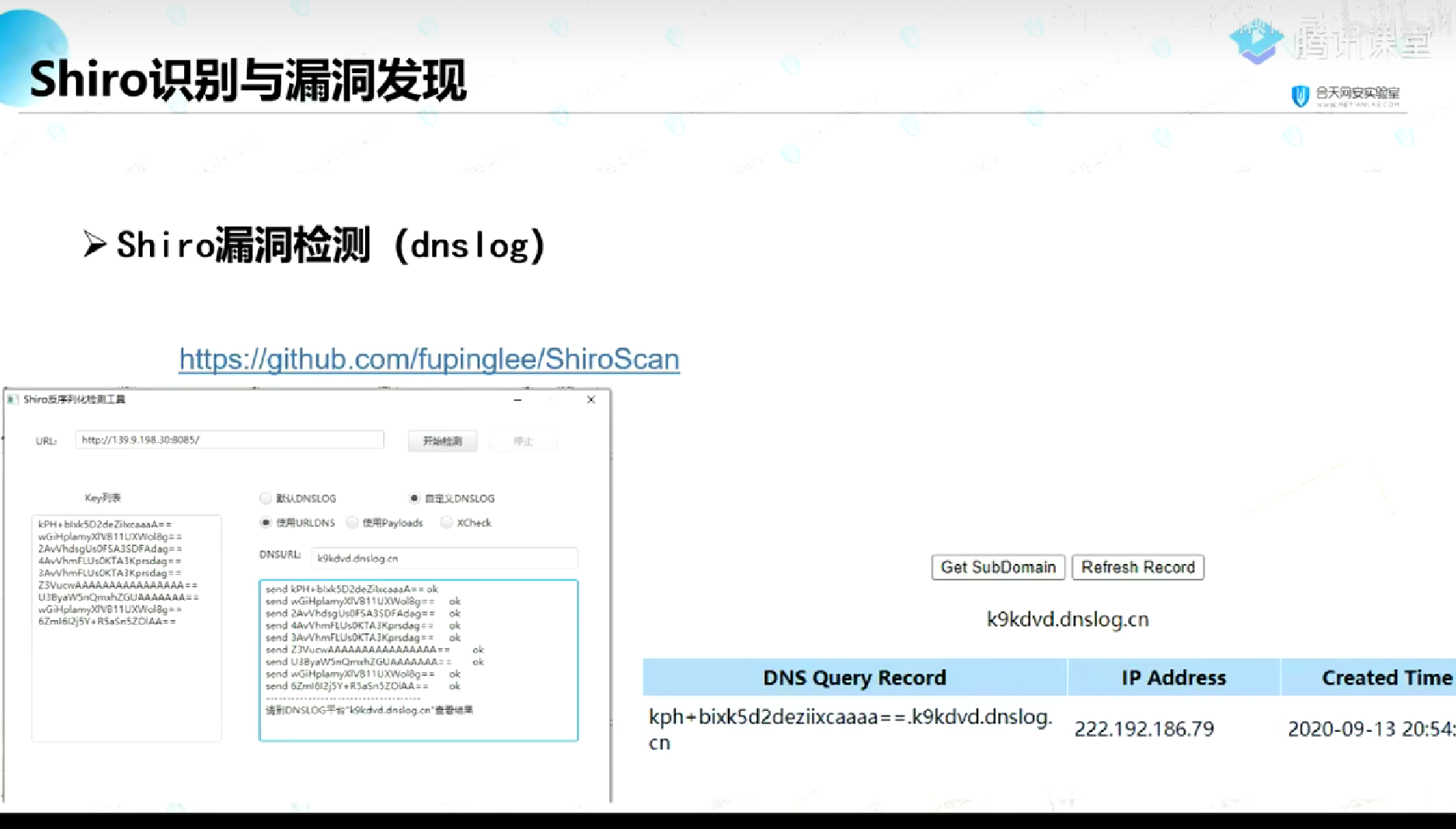This screenshot has height=829, width=1456.
Task: Click the 'send kPH+' output log line
Action: [x=352, y=589]
